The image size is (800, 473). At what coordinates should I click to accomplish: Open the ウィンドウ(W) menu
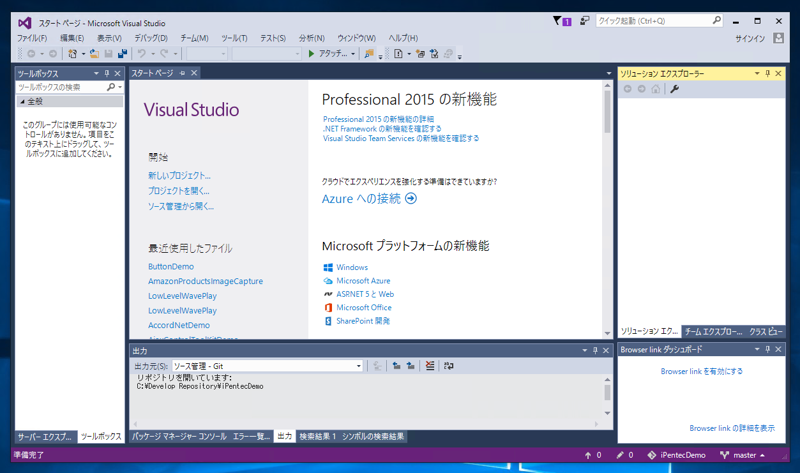[x=356, y=38]
